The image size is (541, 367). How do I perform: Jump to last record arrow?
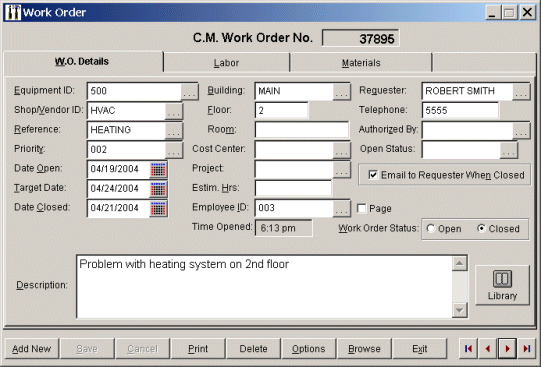click(x=527, y=349)
